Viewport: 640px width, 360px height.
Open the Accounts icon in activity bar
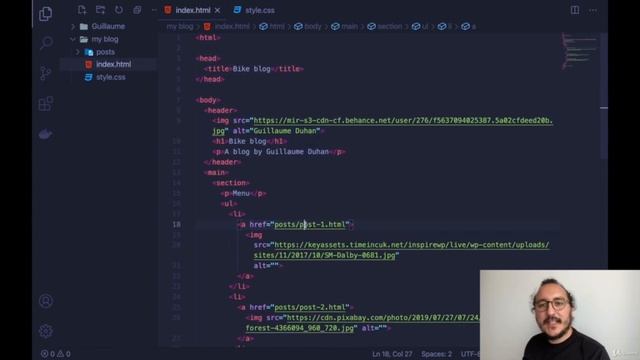coord(46,301)
